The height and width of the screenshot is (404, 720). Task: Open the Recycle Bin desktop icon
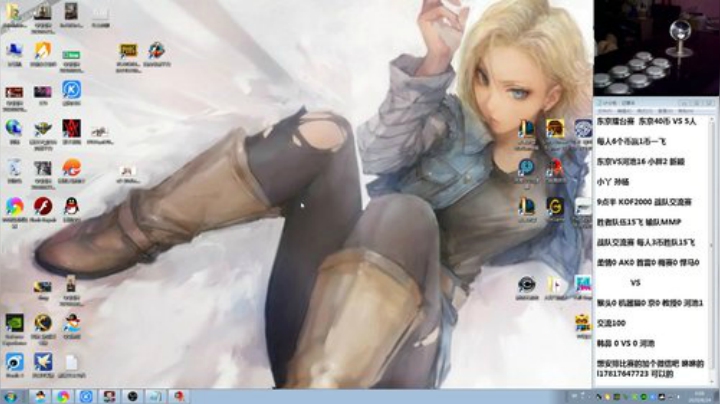(x=14, y=168)
